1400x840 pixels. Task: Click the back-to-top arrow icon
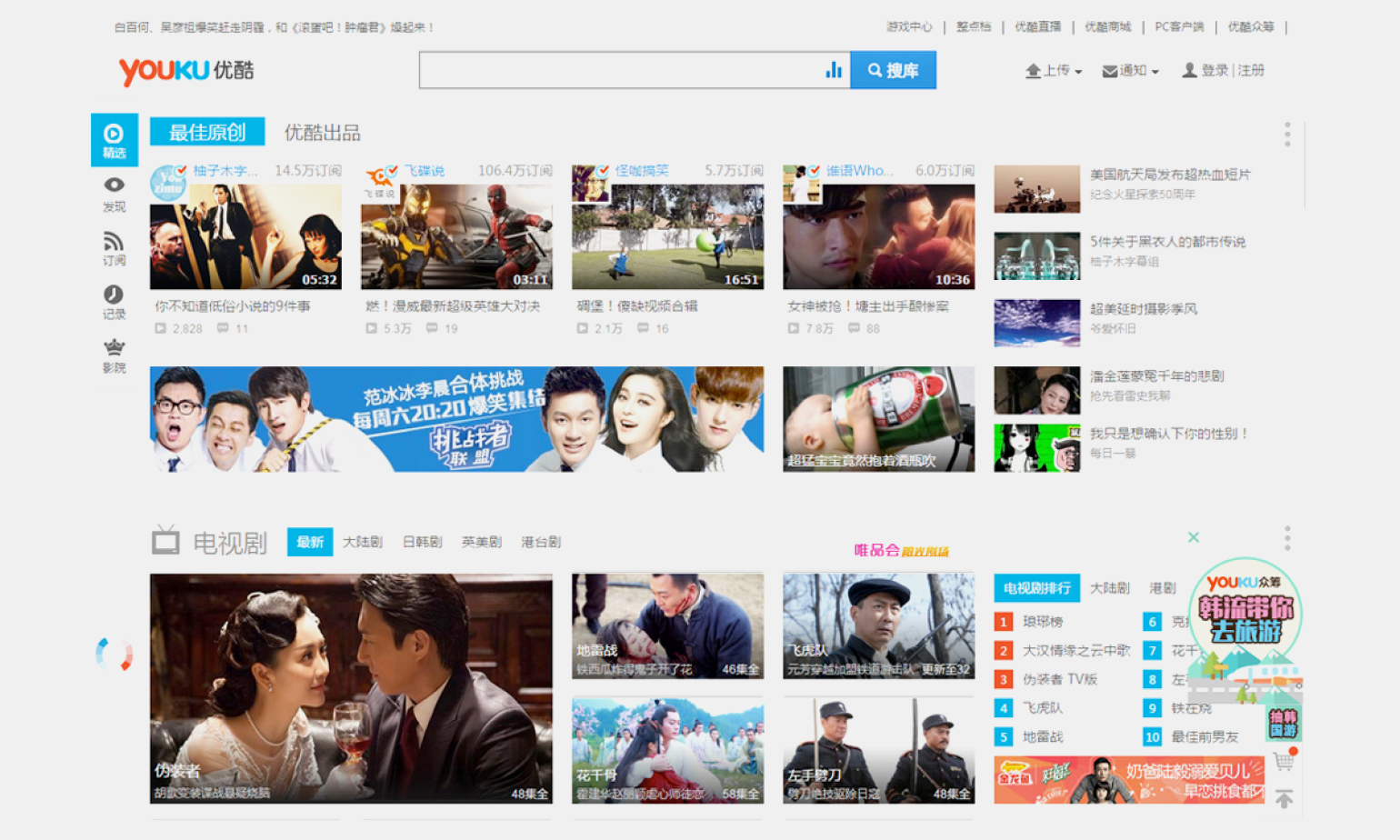(x=1284, y=799)
